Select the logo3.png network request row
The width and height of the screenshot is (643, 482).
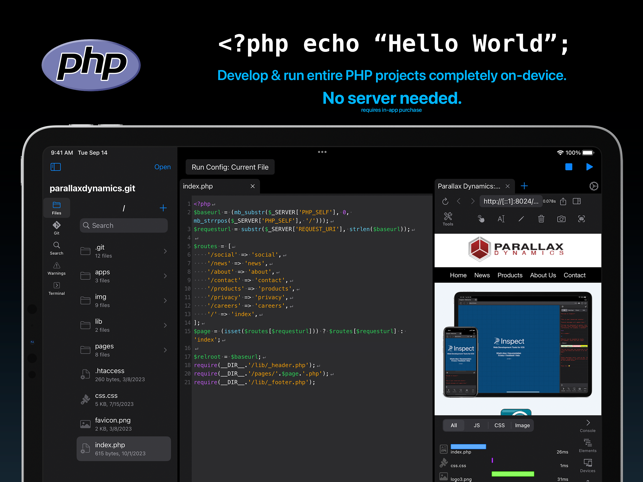click(x=505, y=476)
